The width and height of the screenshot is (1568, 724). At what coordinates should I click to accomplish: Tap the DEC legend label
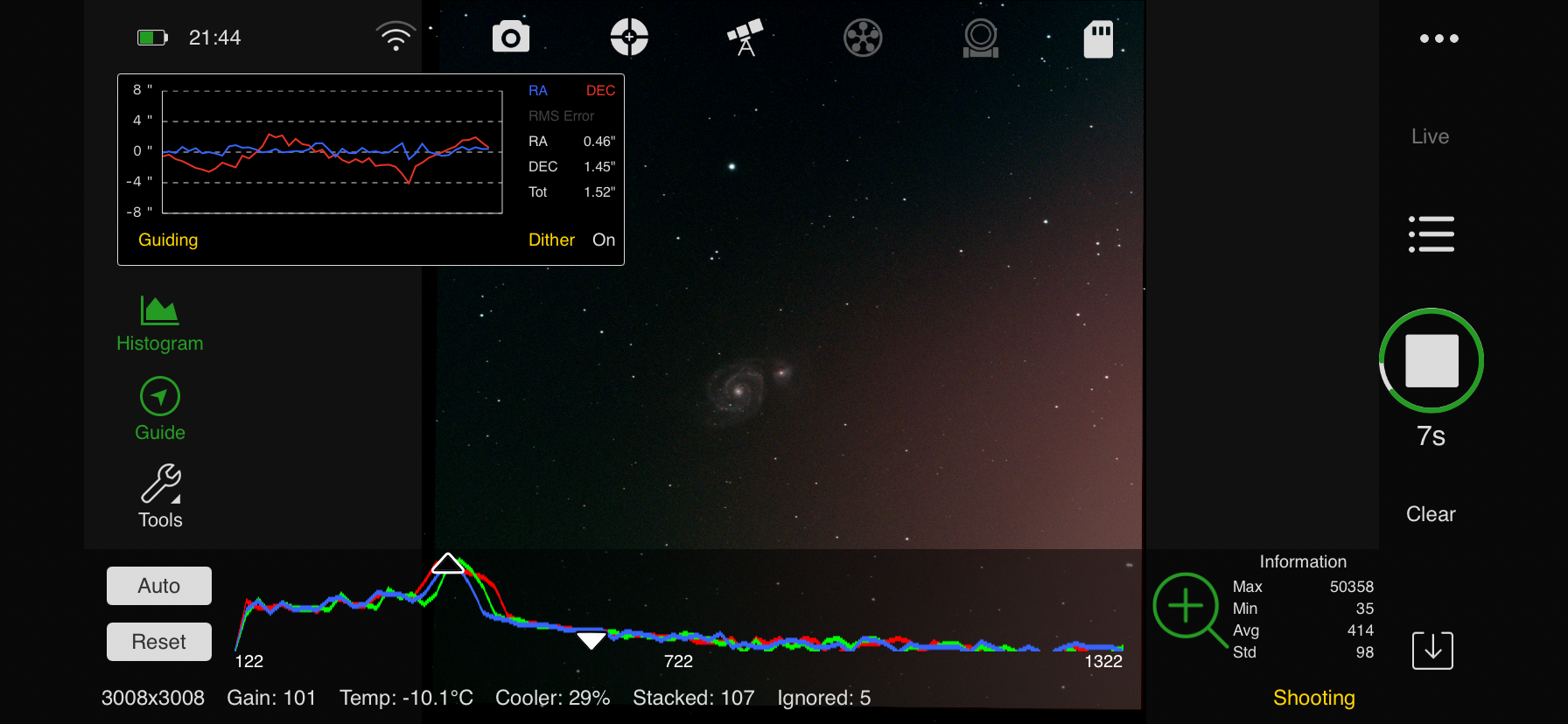(x=600, y=91)
